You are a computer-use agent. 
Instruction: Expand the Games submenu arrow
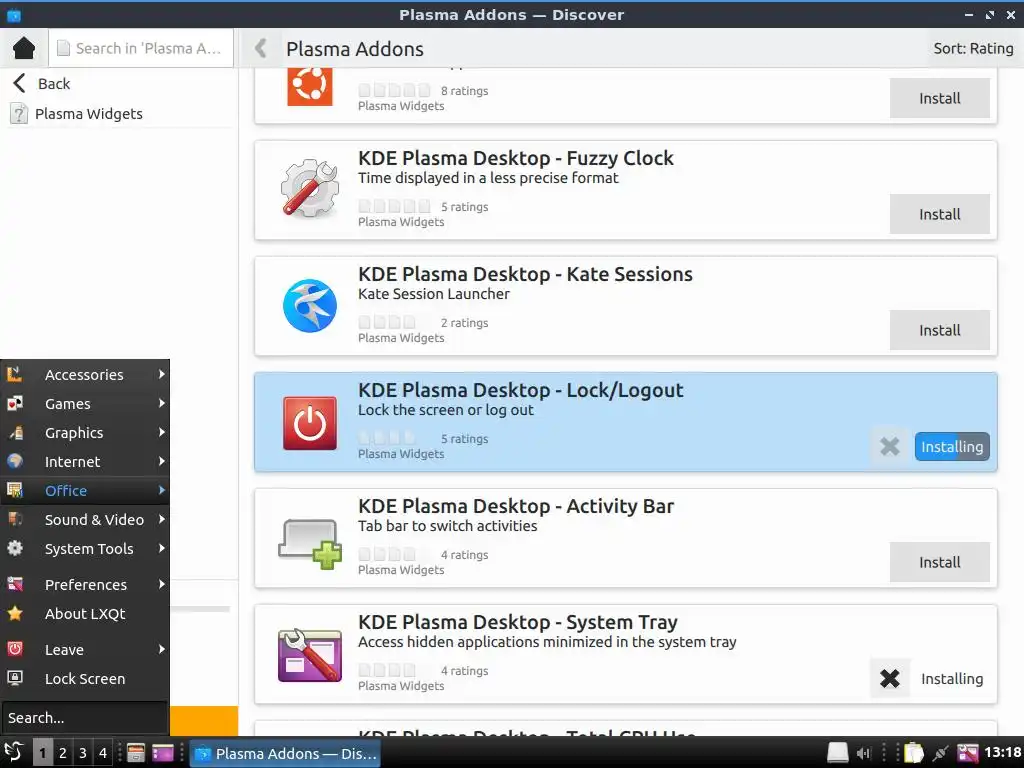coord(161,404)
